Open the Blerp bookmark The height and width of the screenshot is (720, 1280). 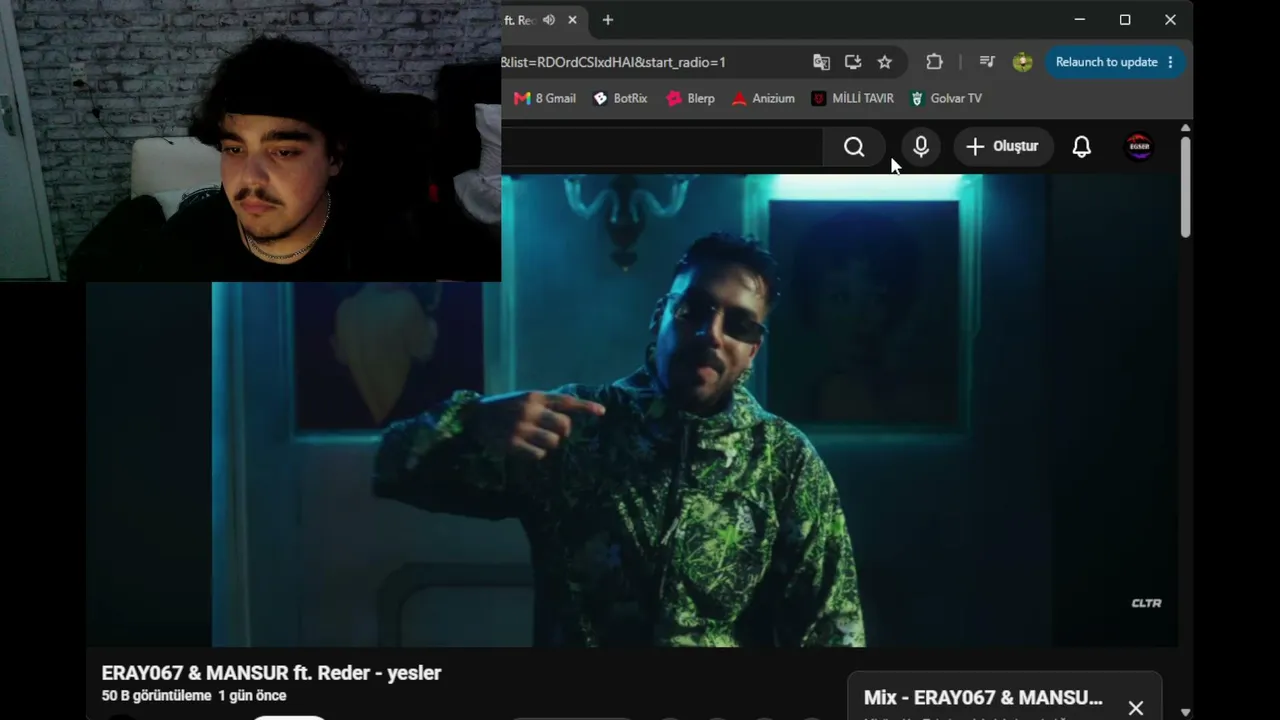click(690, 98)
